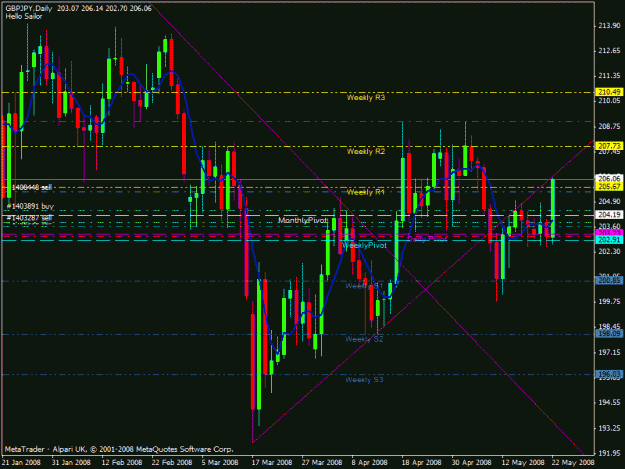Click the 193.25 price scale value
The width and height of the screenshot is (625, 469).
click(x=609, y=428)
